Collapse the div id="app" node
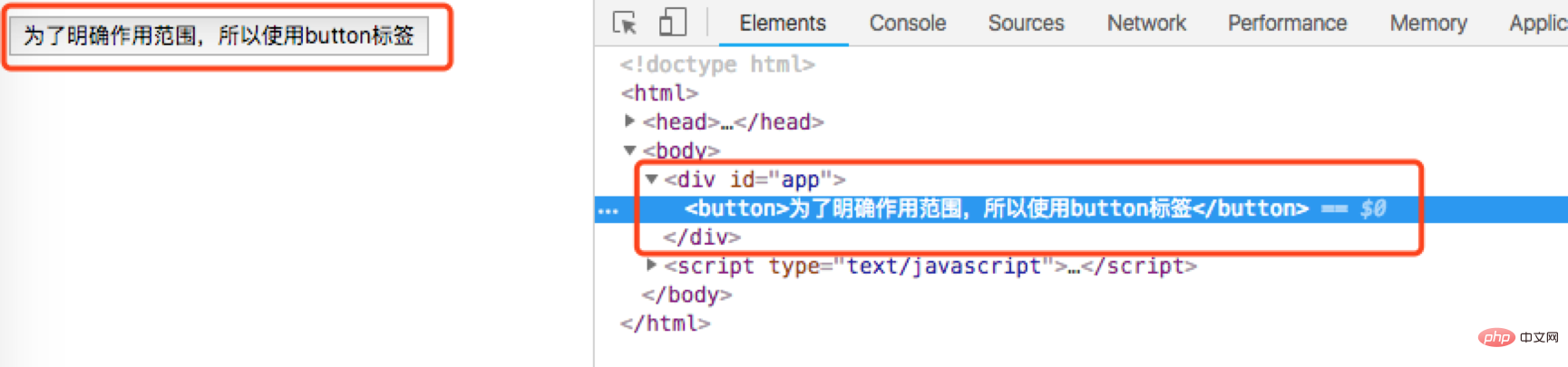The width and height of the screenshot is (1568, 367). click(651, 179)
